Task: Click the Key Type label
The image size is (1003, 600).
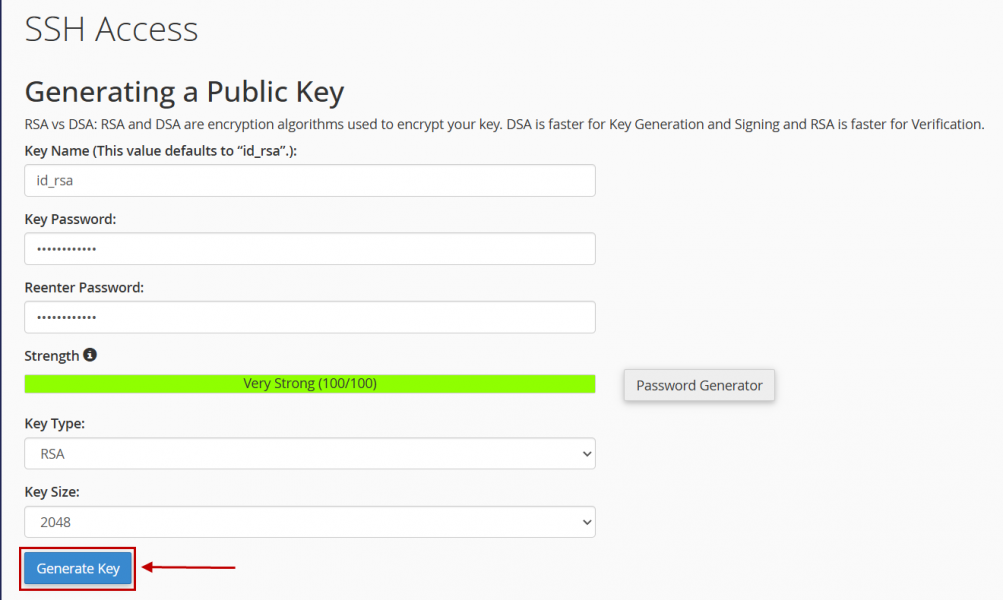Action: click(54, 423)
